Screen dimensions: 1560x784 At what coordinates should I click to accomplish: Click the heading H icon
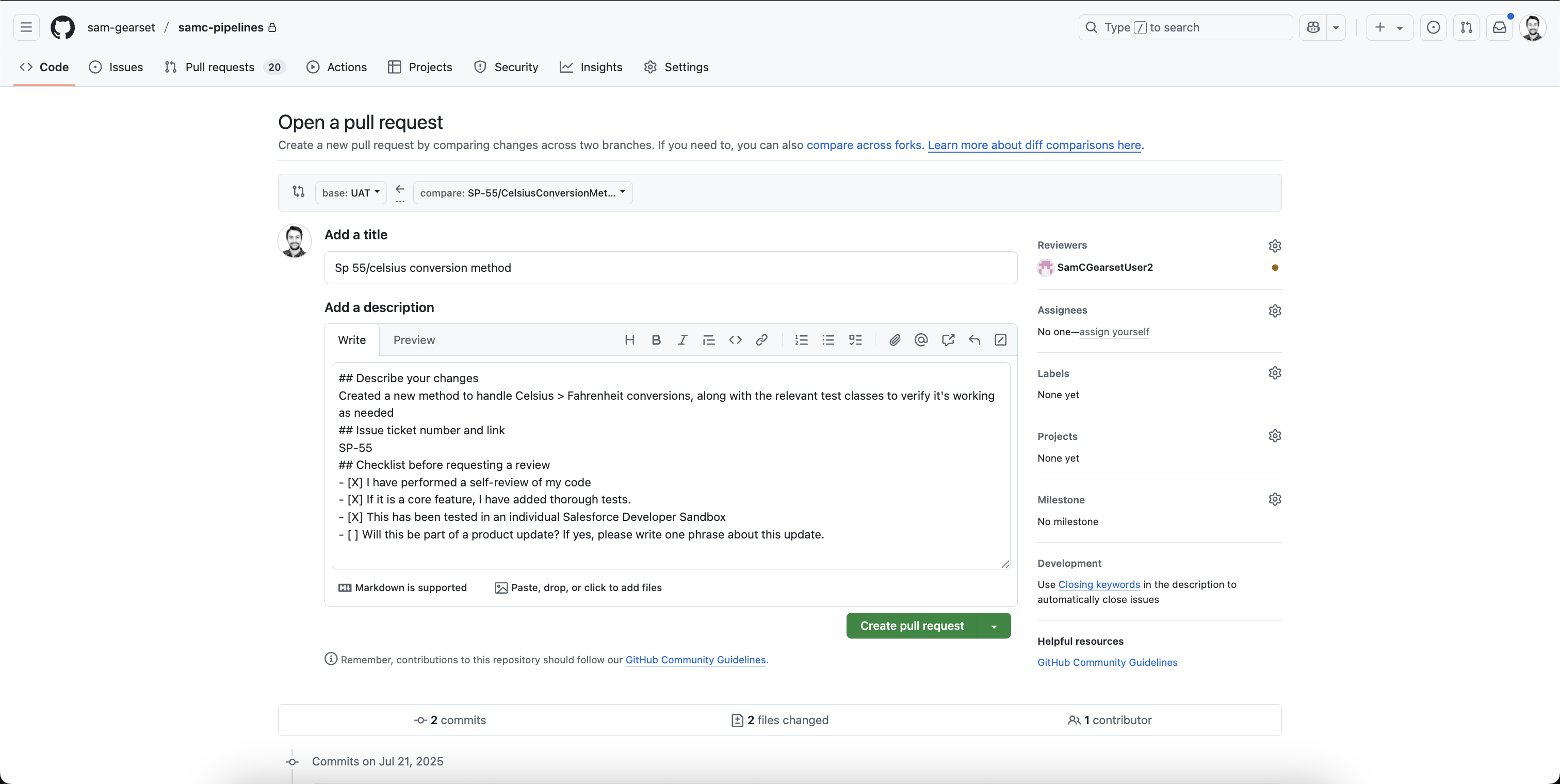[x=629, y=339]
